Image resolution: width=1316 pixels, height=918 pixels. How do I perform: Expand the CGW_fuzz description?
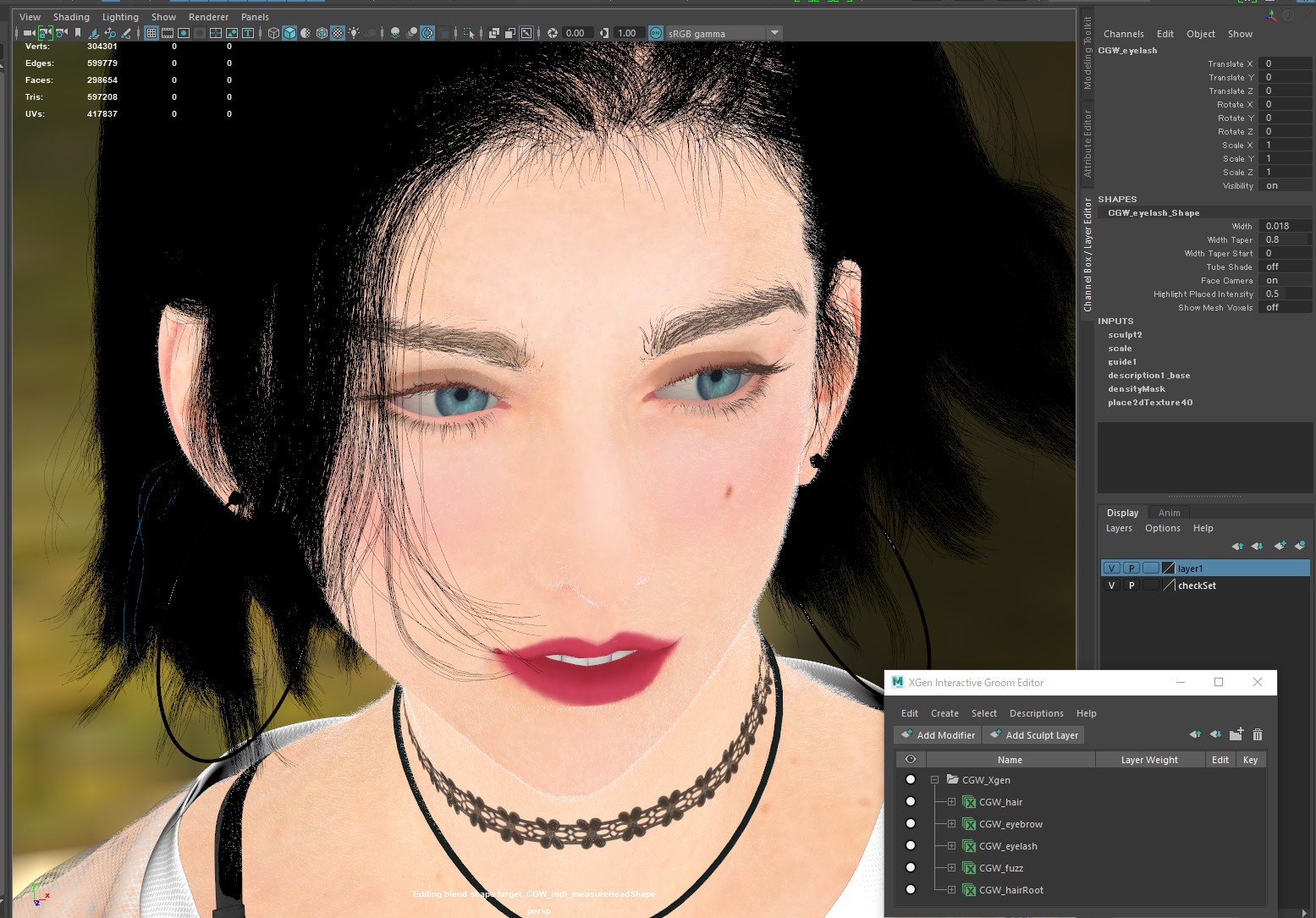point(951,868)
